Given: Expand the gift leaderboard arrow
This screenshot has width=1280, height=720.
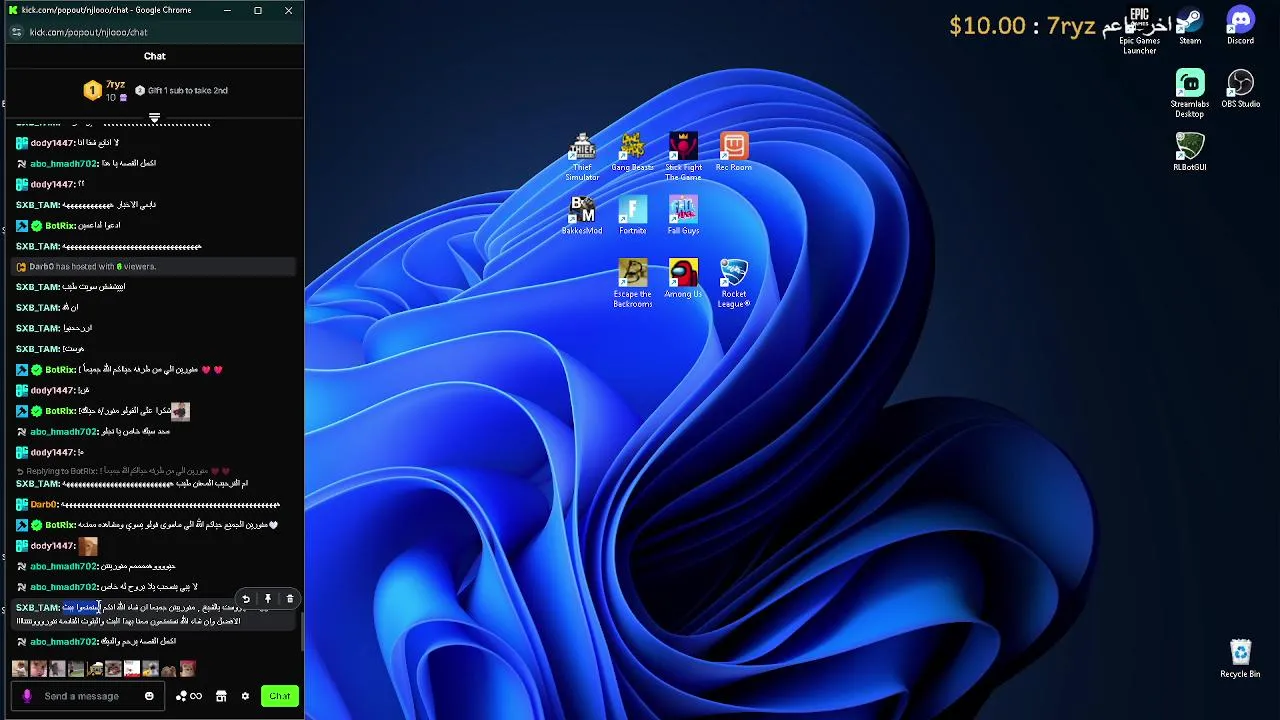Looking at the screenshot, I should 155,118.
